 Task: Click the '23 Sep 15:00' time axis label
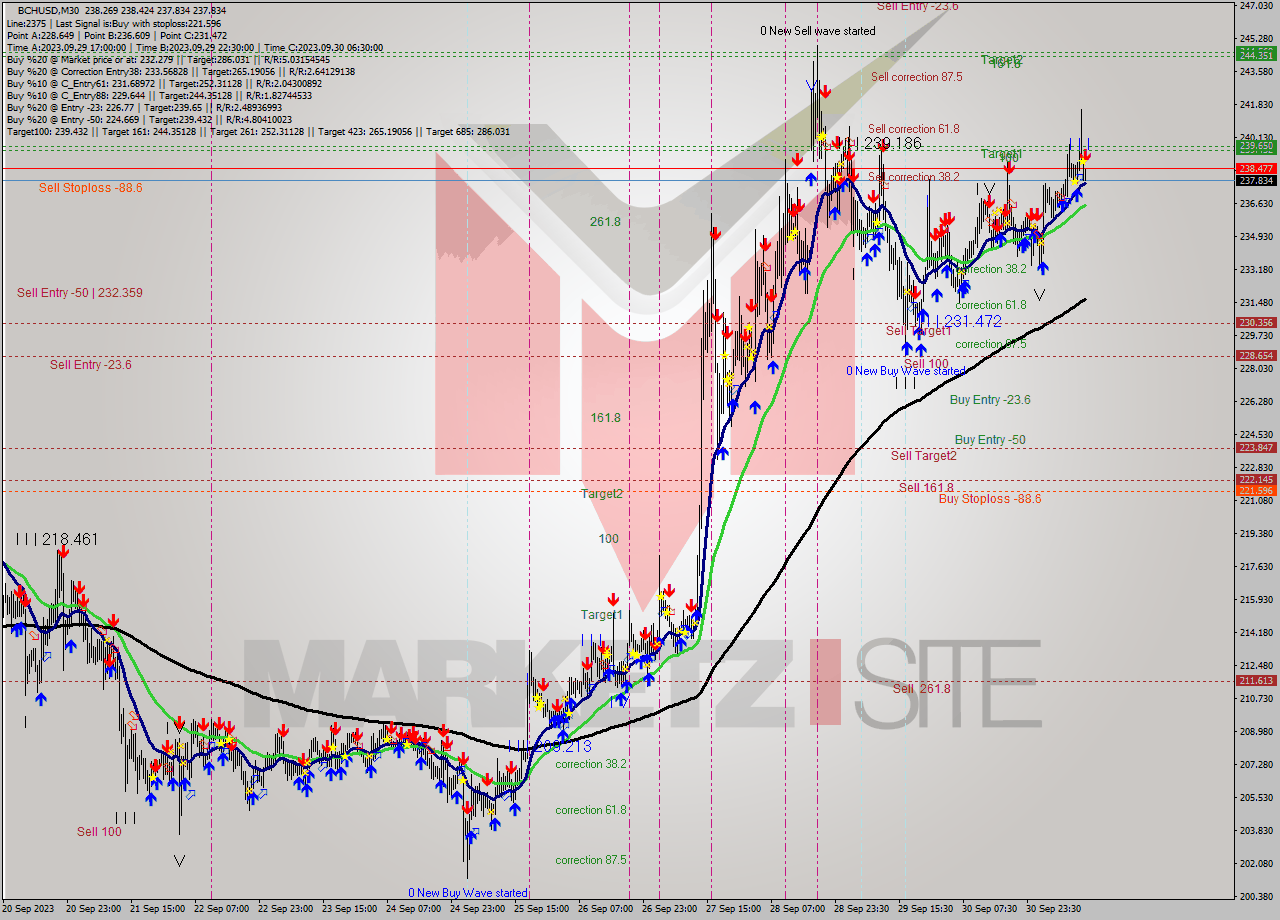pyautogui.click(x=350, y=909)
